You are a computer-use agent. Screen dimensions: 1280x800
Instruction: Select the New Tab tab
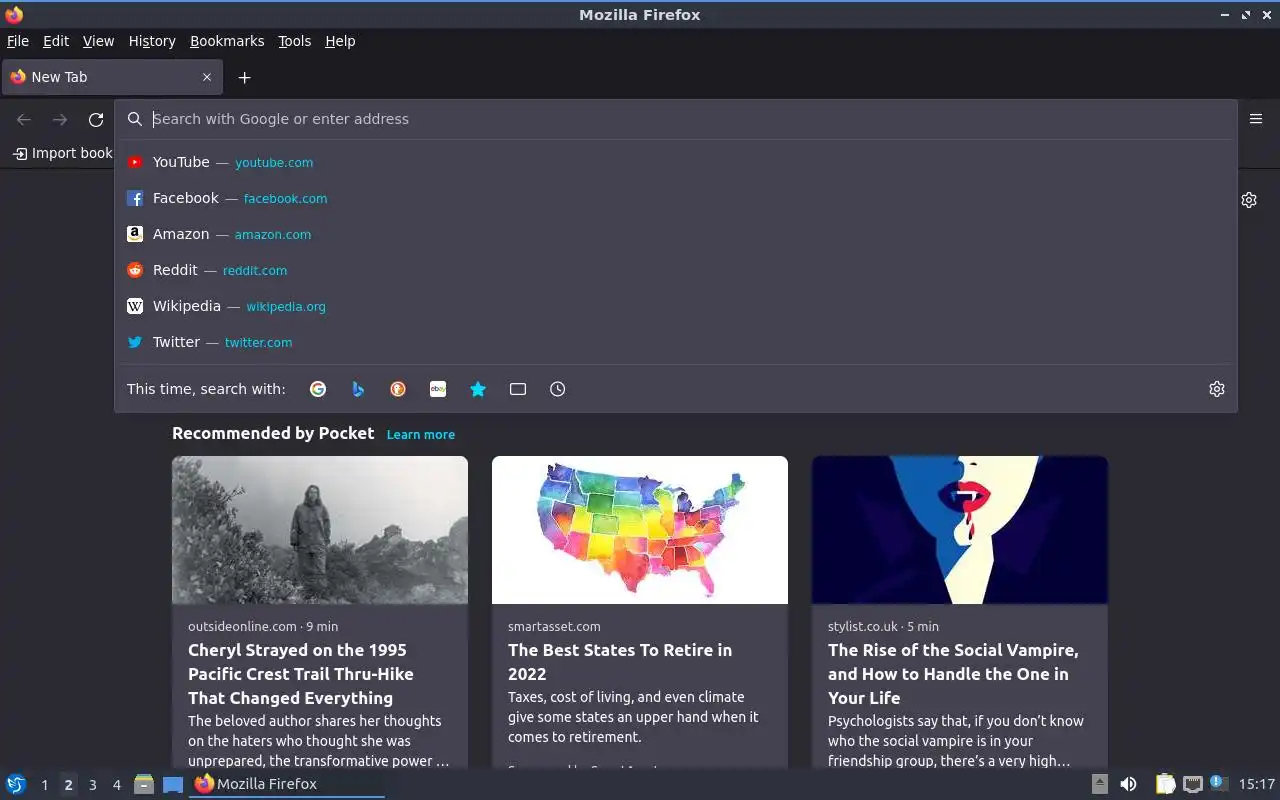[x=112, y=77]
